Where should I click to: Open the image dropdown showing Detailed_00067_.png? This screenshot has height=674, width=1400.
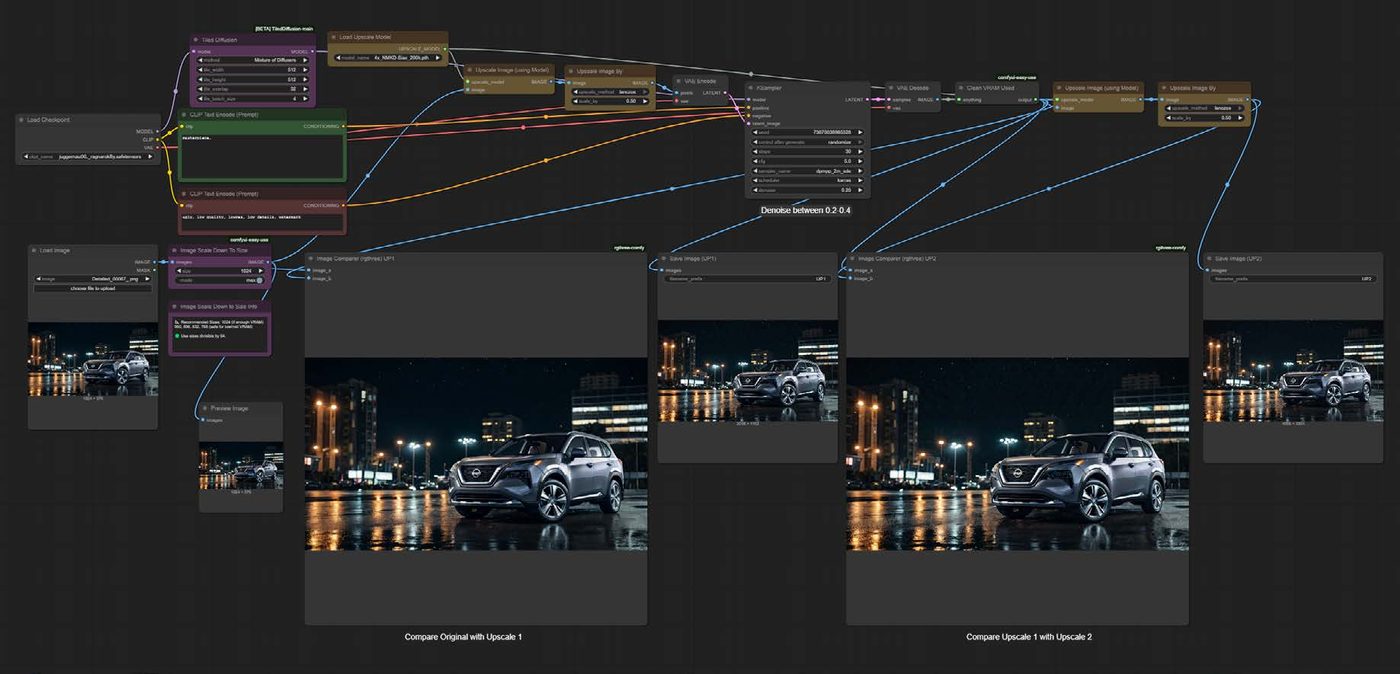pos(93,279)
